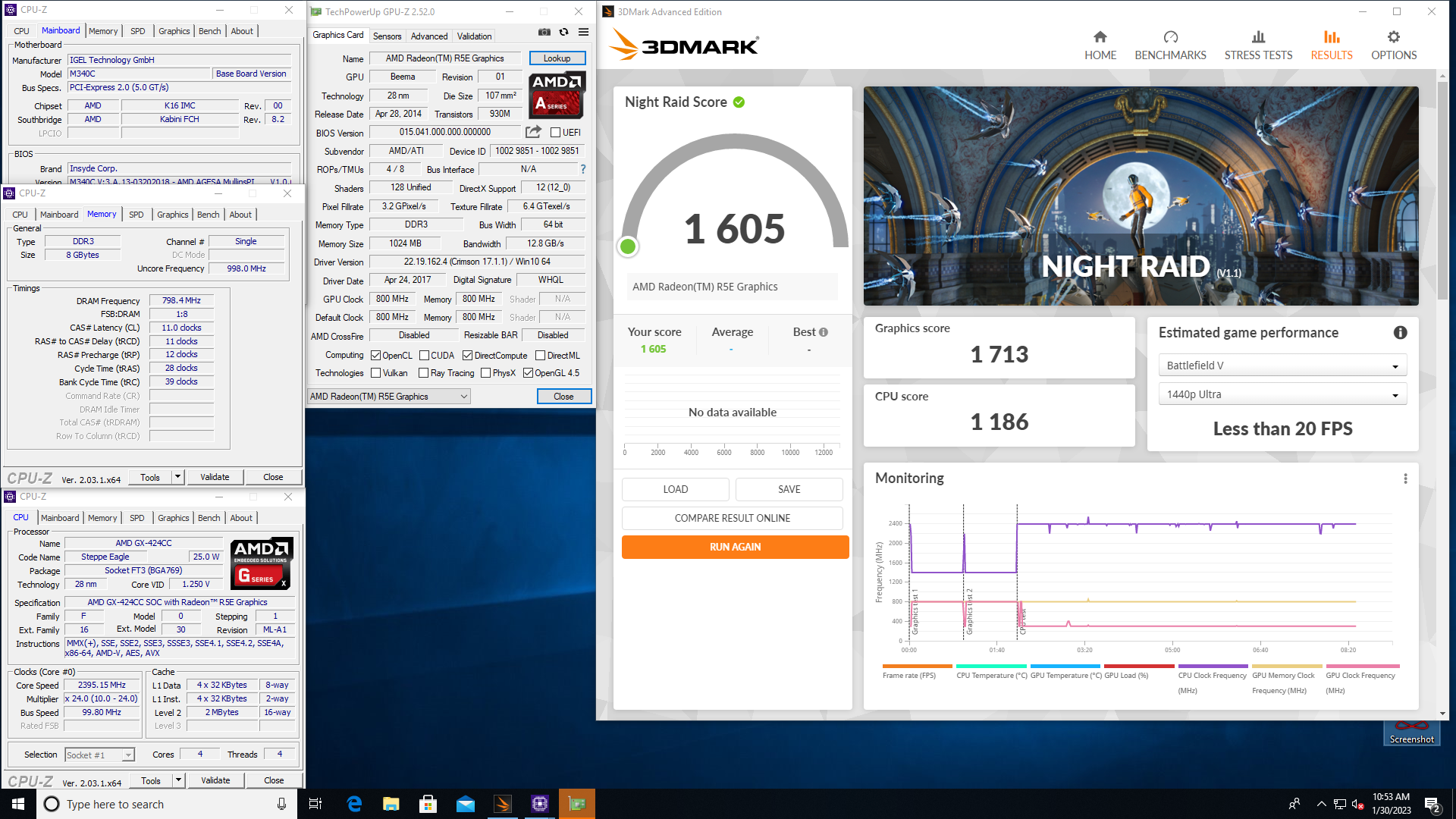Open the HOME section in 3DMark

(x=1100, y=45)
